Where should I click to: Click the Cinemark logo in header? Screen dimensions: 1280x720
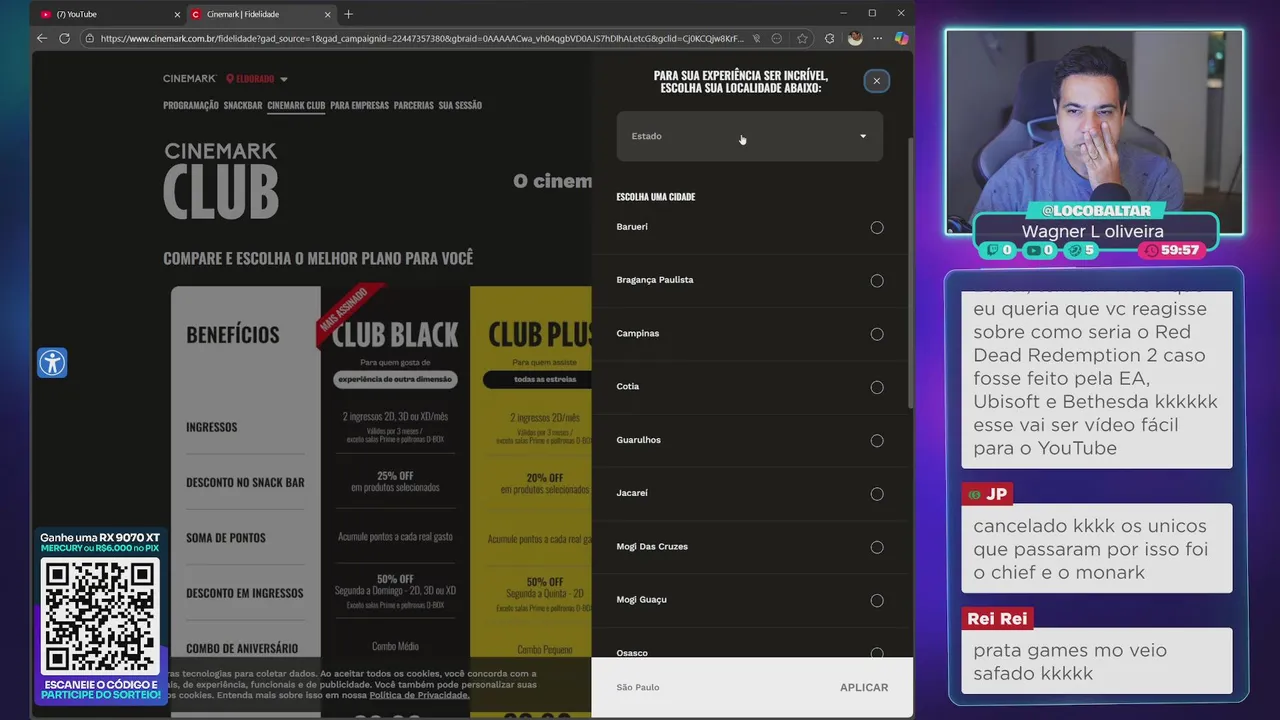190,78
